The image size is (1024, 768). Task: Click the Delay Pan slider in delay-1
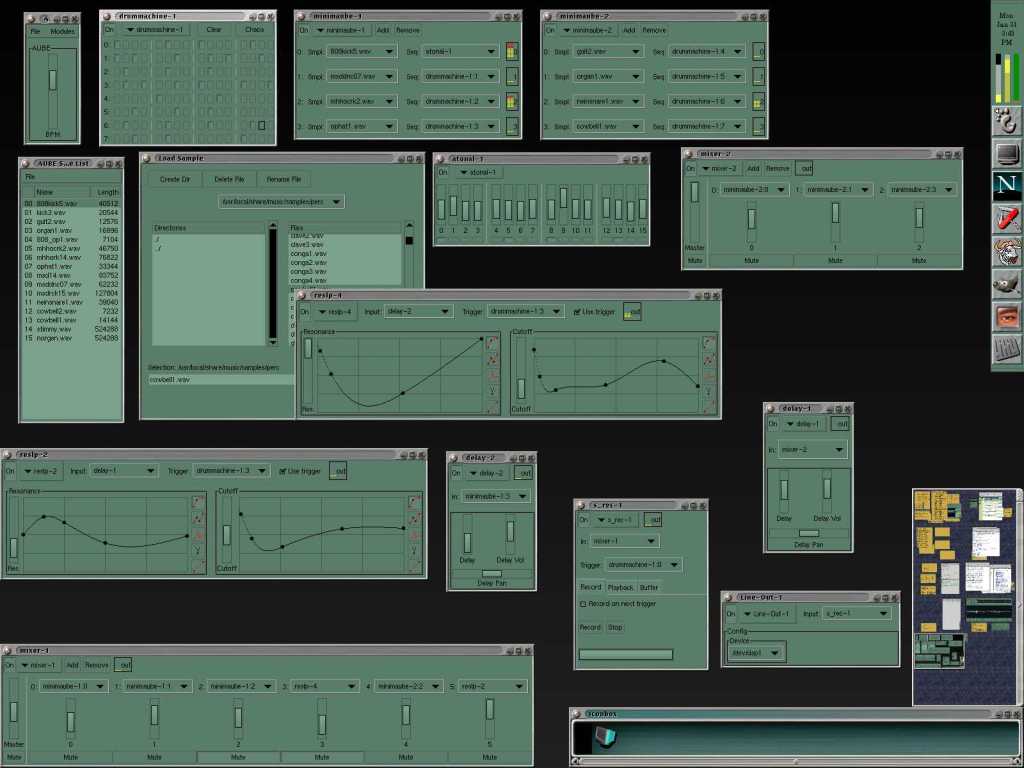pyautogui.click(x=808, y=534)
